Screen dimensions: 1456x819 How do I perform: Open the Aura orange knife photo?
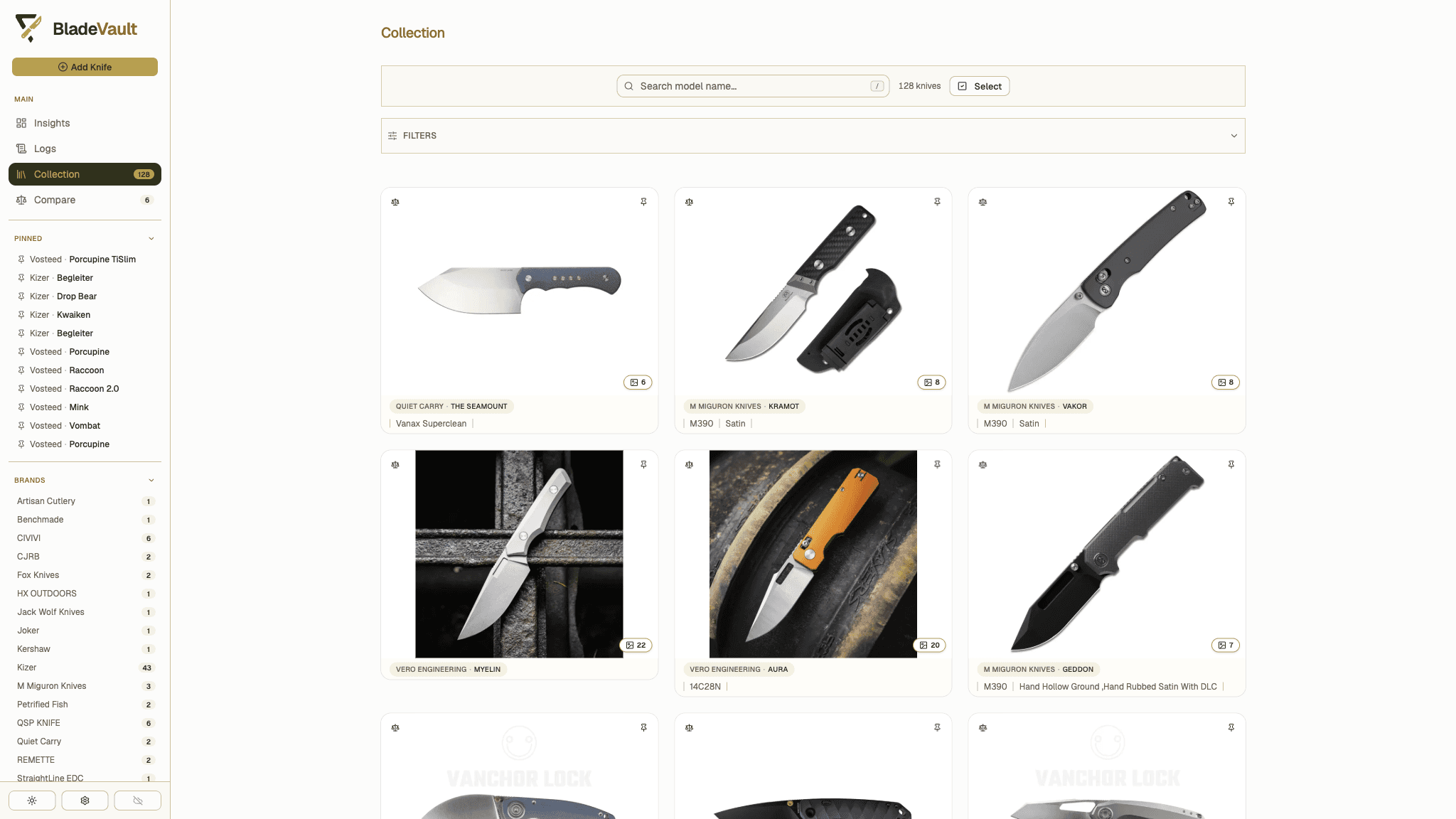[813, 554]
